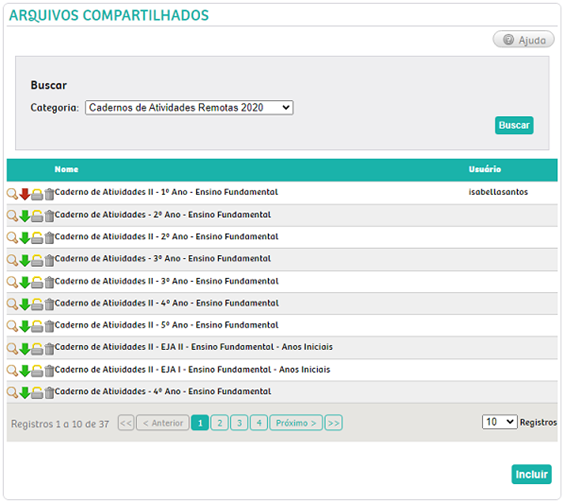Delete the EJA II Anos Iniciais caderno

coord(49,349)
